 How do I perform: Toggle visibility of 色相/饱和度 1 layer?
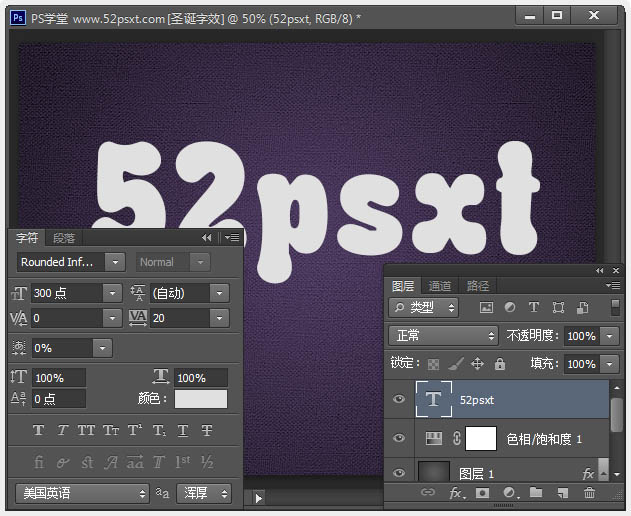[x=399, y=438]
